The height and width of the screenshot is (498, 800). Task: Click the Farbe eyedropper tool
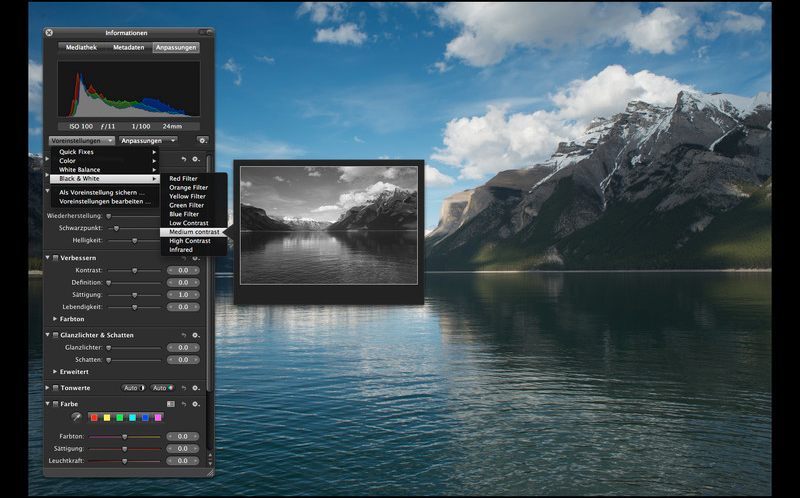(x=75, y=417)
